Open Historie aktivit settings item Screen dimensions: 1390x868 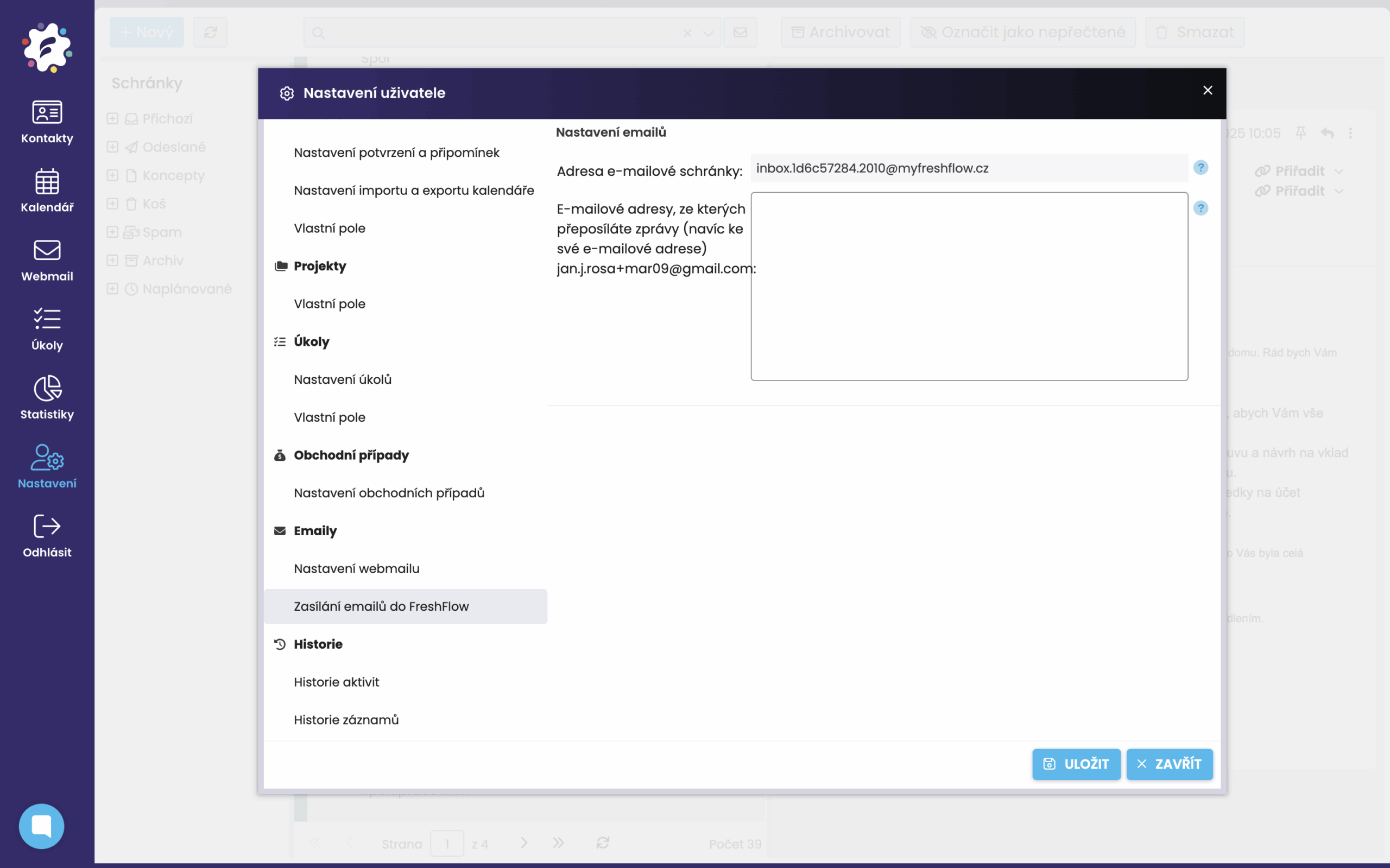336,682
